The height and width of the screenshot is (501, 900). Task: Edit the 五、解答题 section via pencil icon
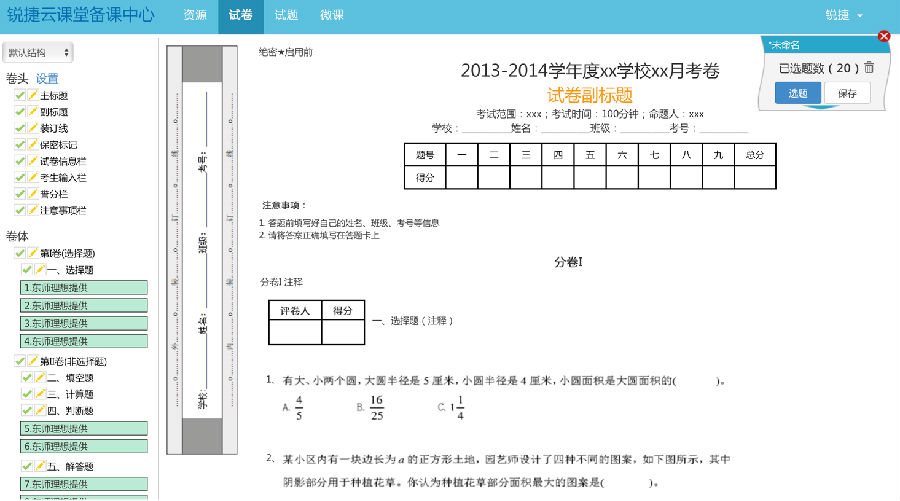coord(40,467)
